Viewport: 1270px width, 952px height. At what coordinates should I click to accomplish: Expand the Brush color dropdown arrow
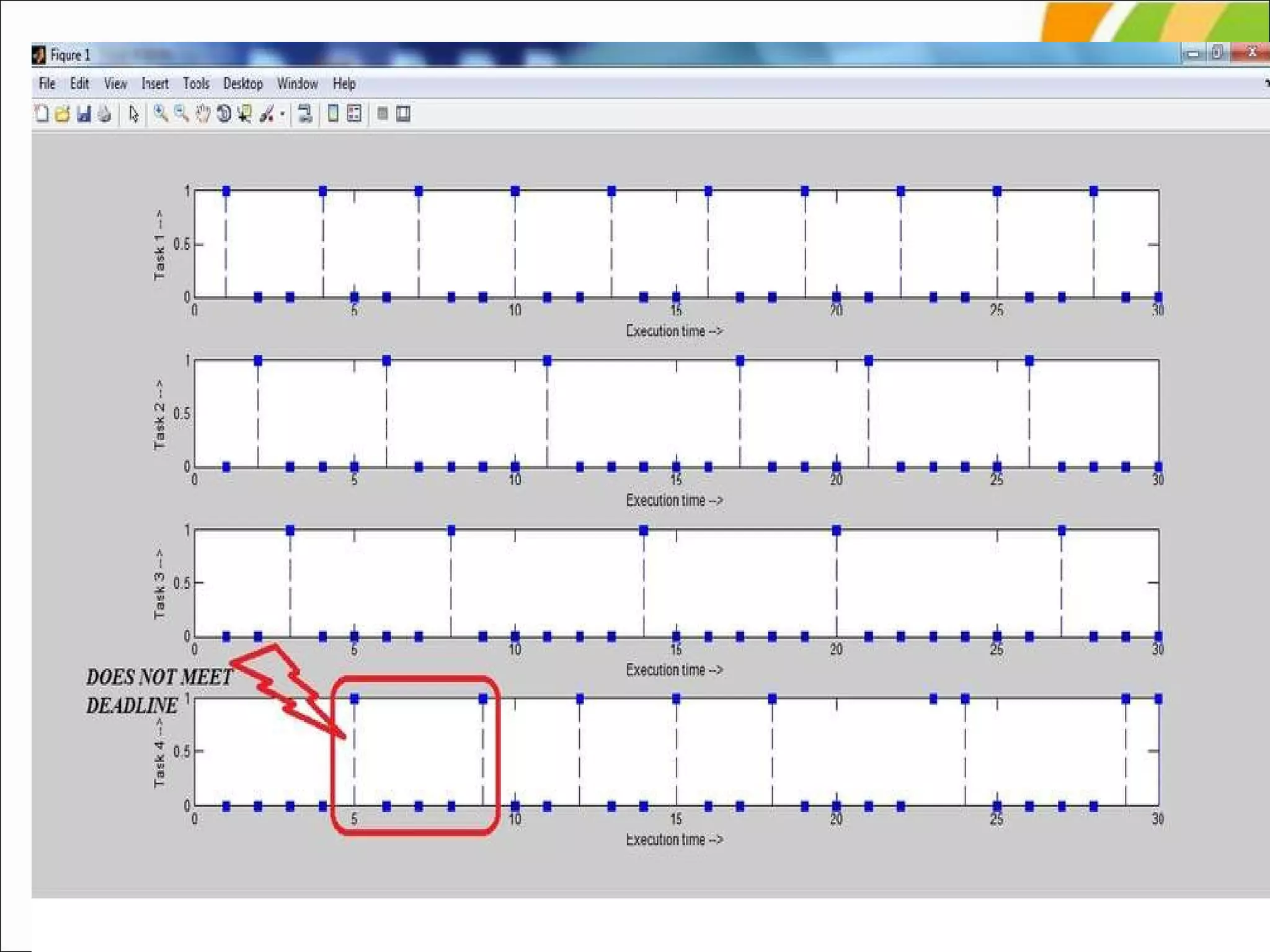coord(282,114)
